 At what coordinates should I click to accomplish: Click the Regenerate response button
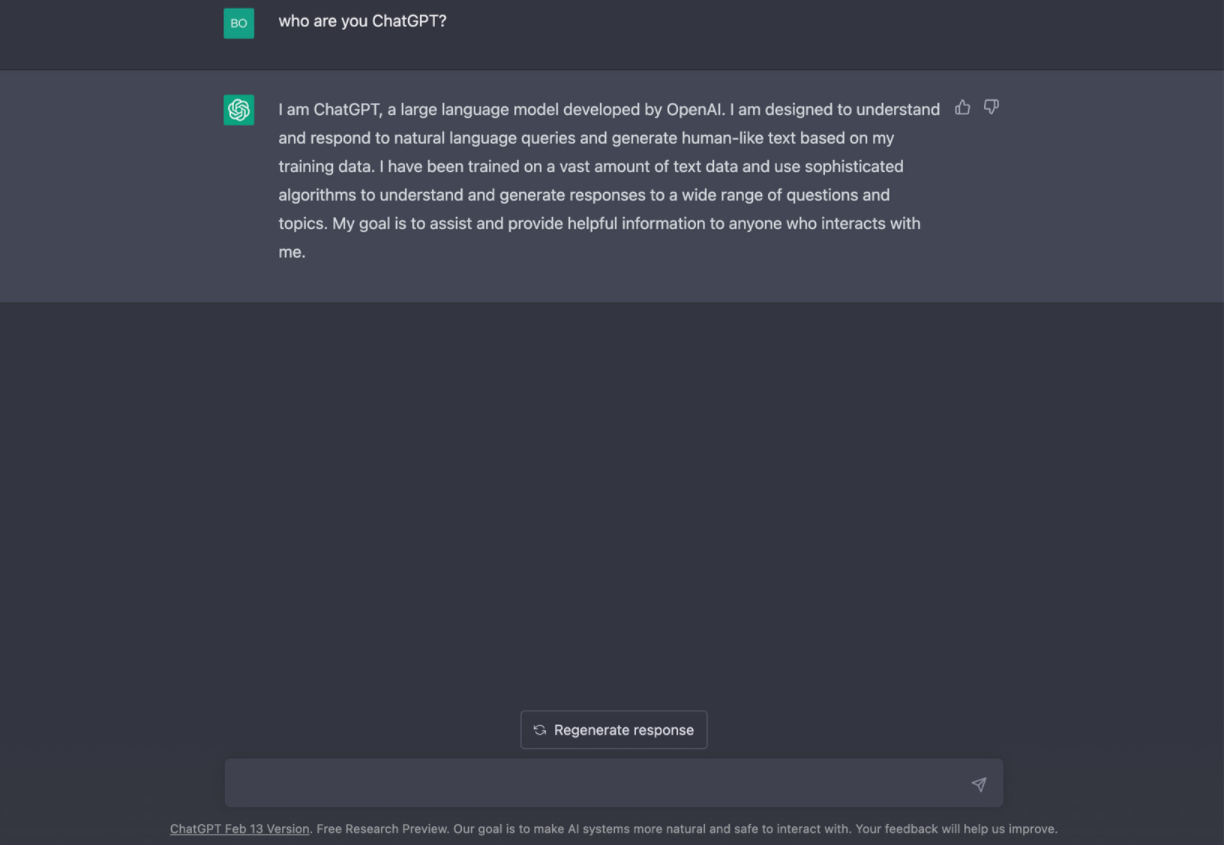(x=615, y=732)
